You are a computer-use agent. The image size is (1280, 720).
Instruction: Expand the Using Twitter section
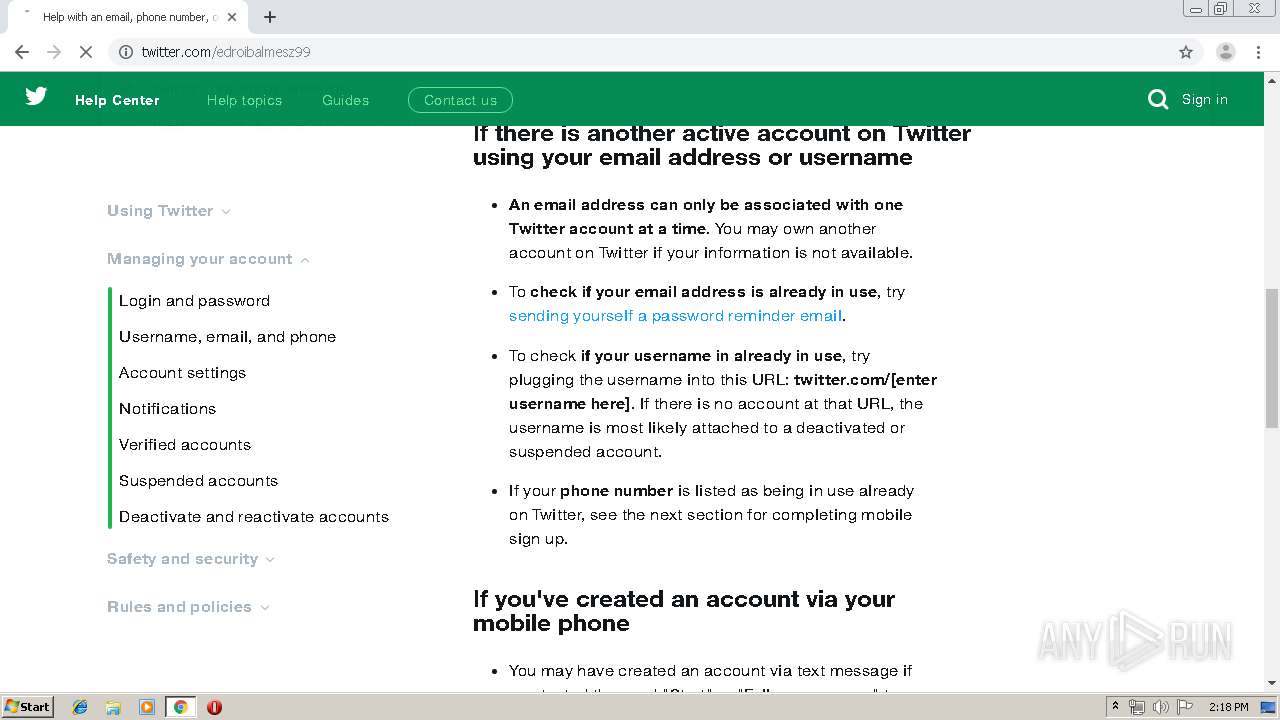169,211
